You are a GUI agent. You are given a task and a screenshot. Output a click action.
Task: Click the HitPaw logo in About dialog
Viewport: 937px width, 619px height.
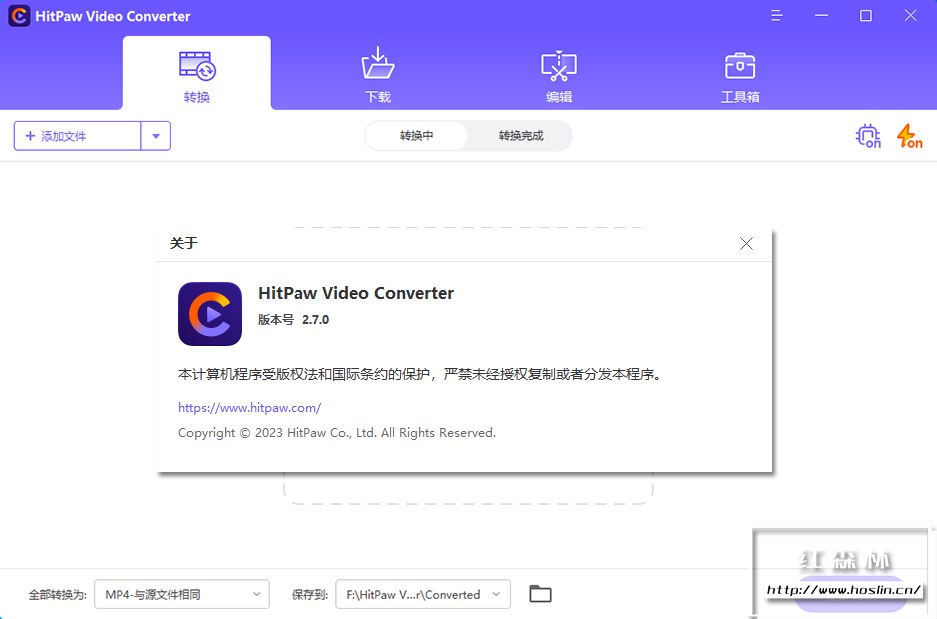tap(210, 314)
